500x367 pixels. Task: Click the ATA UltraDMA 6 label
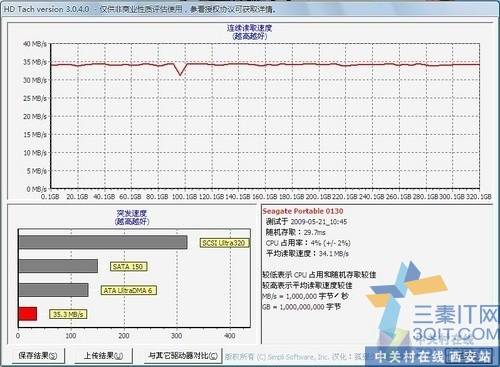128,290
